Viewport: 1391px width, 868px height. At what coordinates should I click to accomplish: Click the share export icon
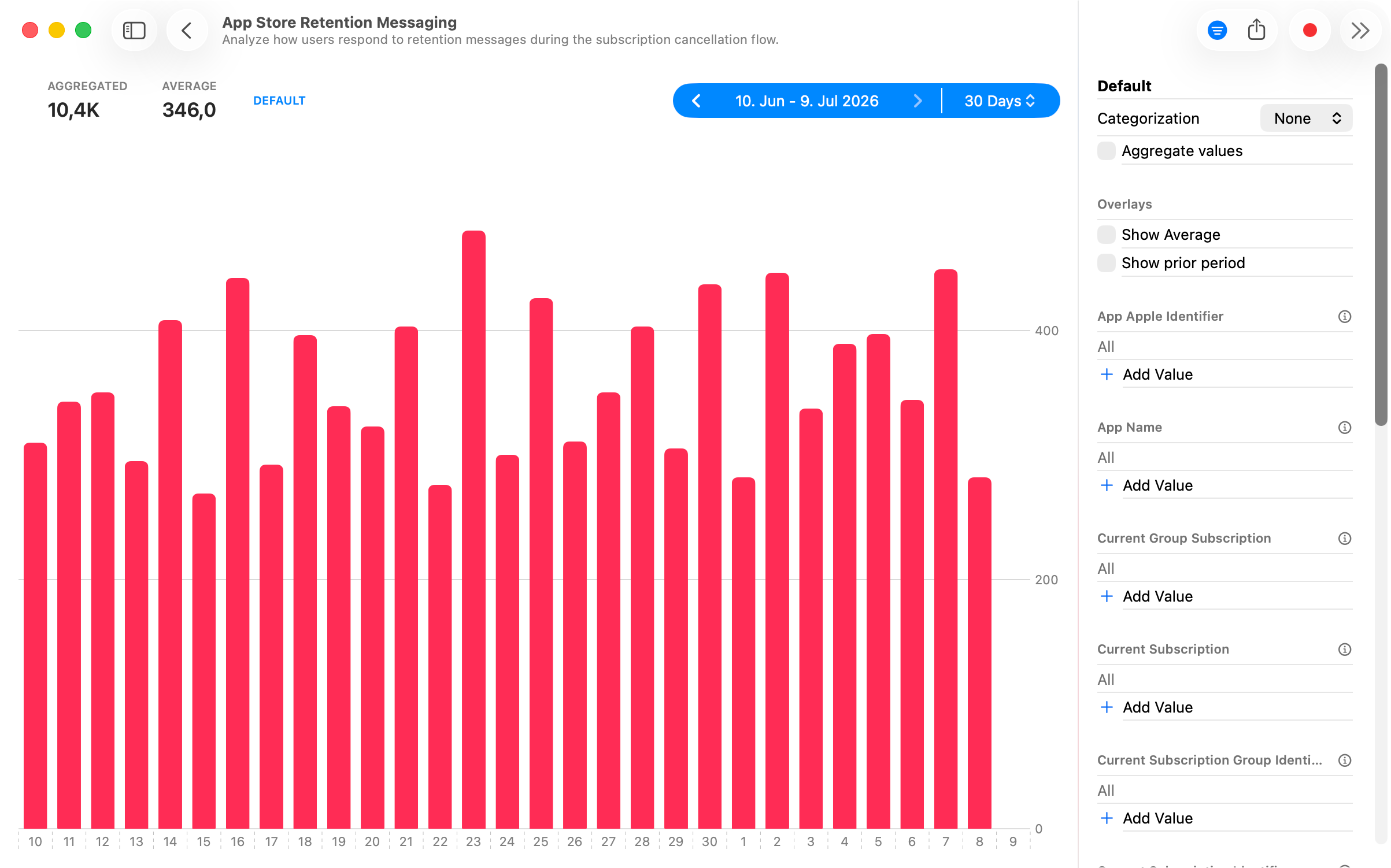click(x=1256, y=30)
